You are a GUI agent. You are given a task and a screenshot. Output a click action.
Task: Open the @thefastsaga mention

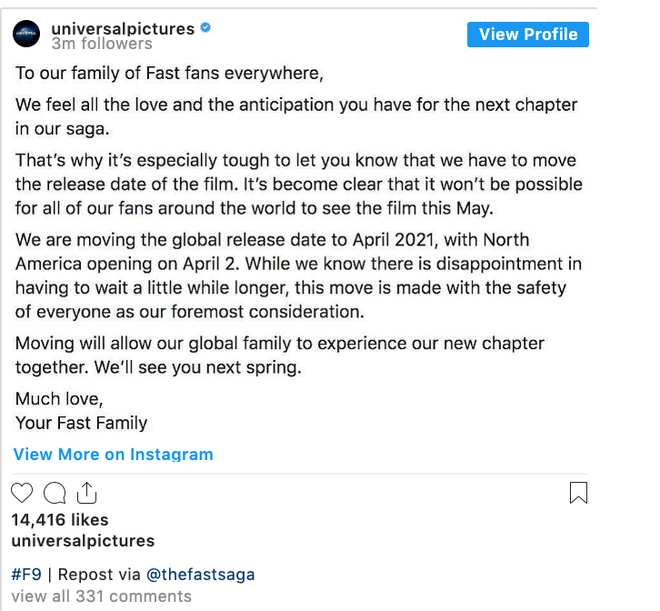[x=200, y=574]
